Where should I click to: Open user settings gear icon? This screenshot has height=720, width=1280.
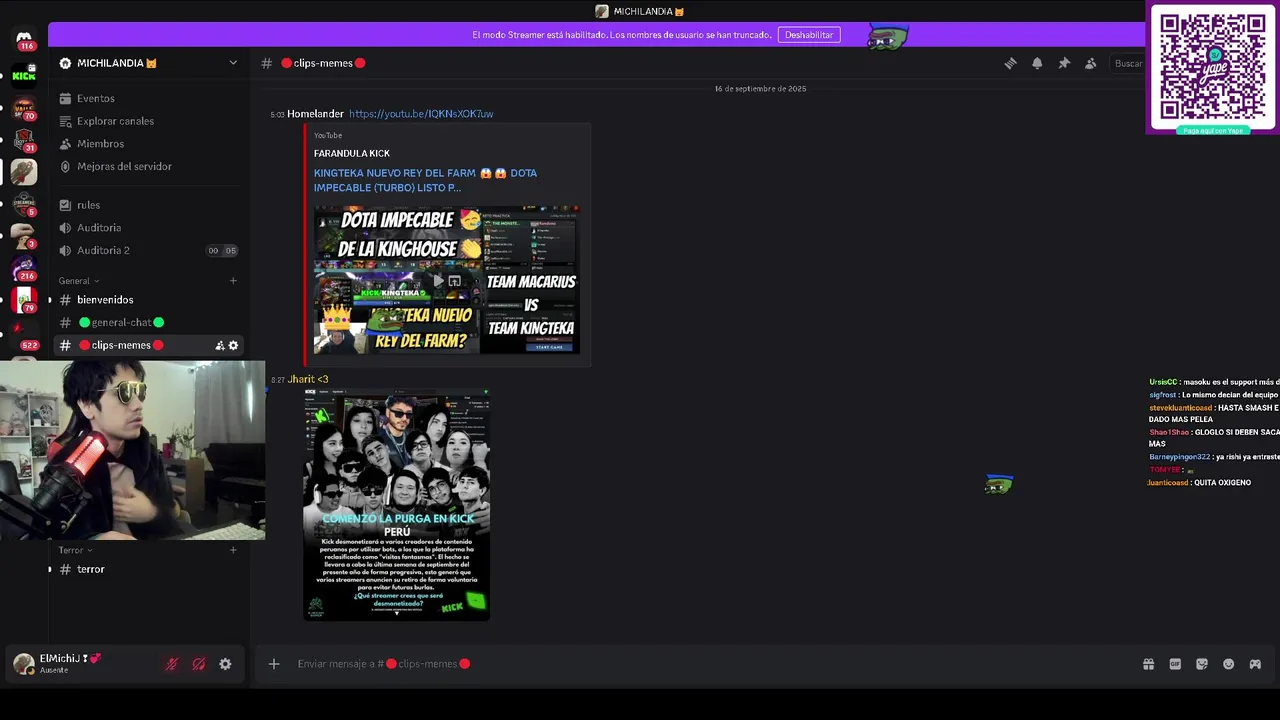pos(225,664)
